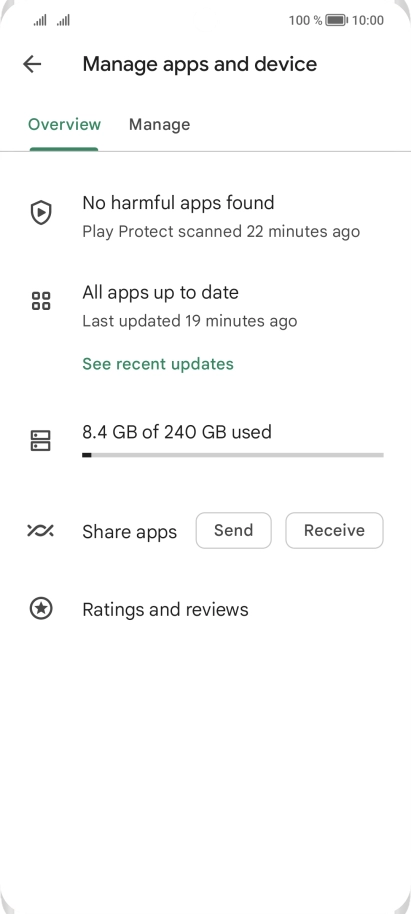411x914 pixels.
Task: Click the storage drive icon
Action: coord(41,441)
